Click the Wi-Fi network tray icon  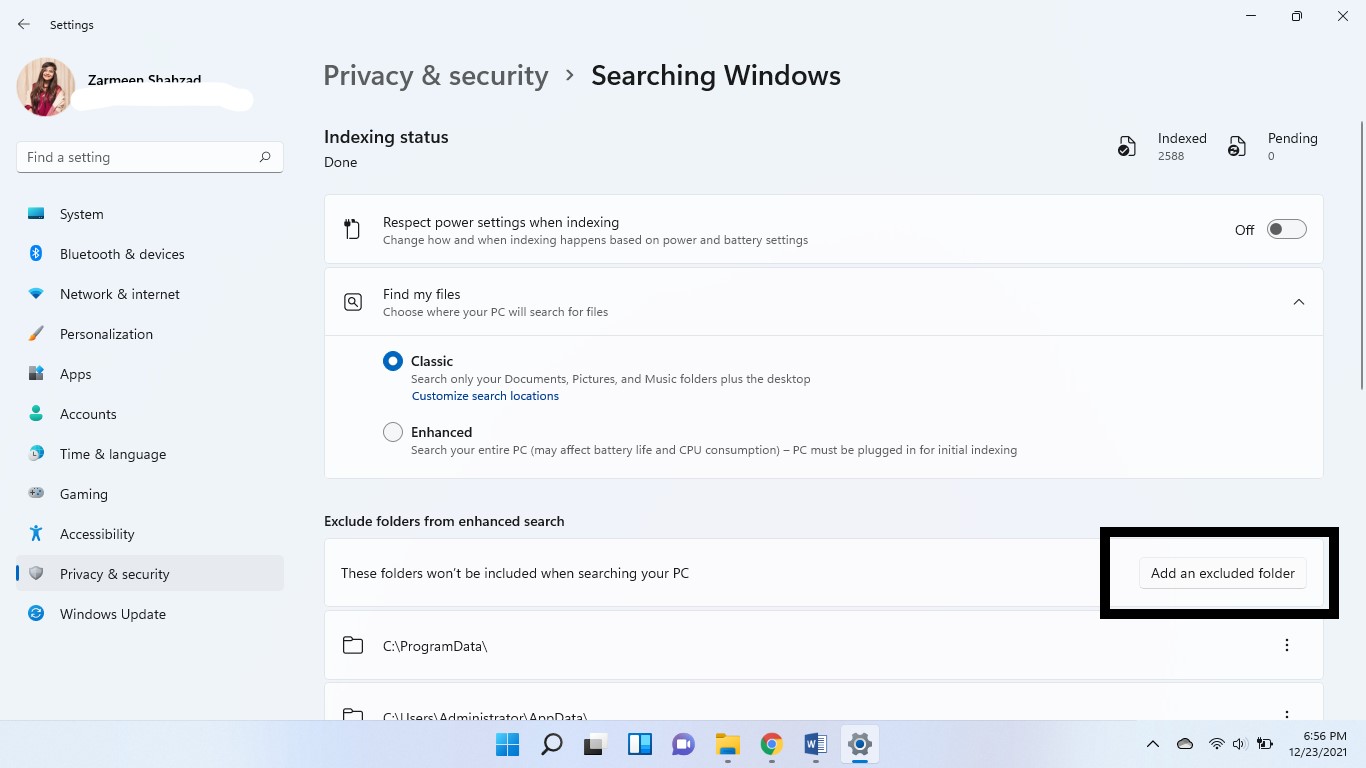tap(1217, 744)
